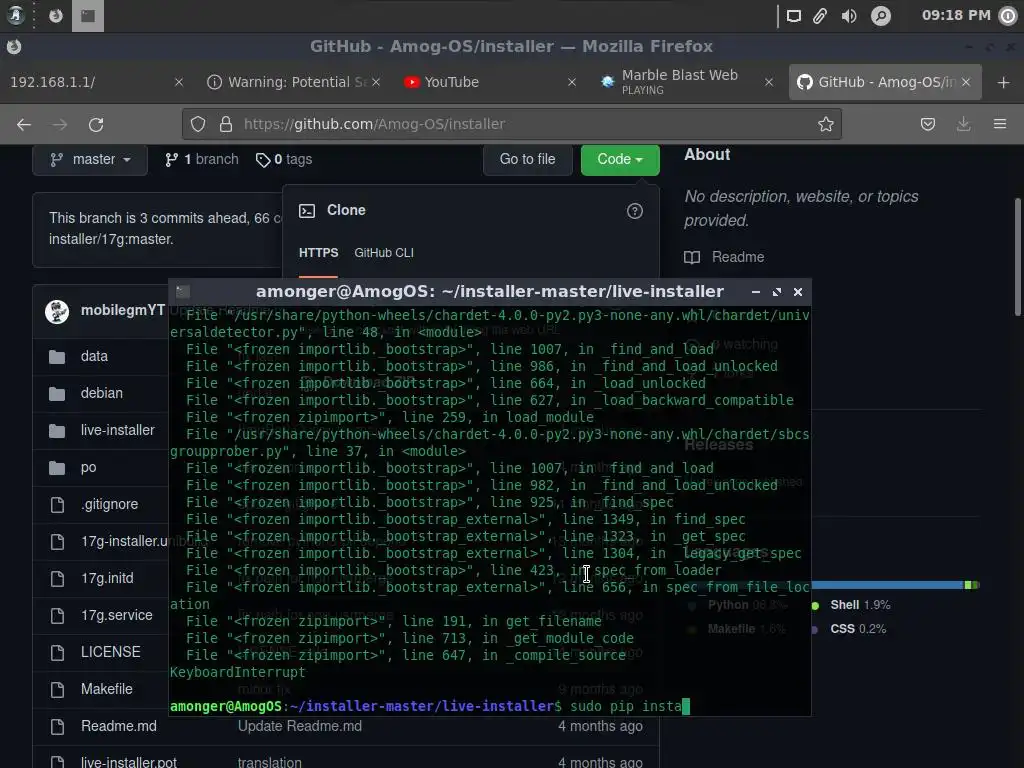Close the Marble Blast Web tab
Image resolution: width=1024 pixels, height=768 pixels.
(x=769, y=82)
